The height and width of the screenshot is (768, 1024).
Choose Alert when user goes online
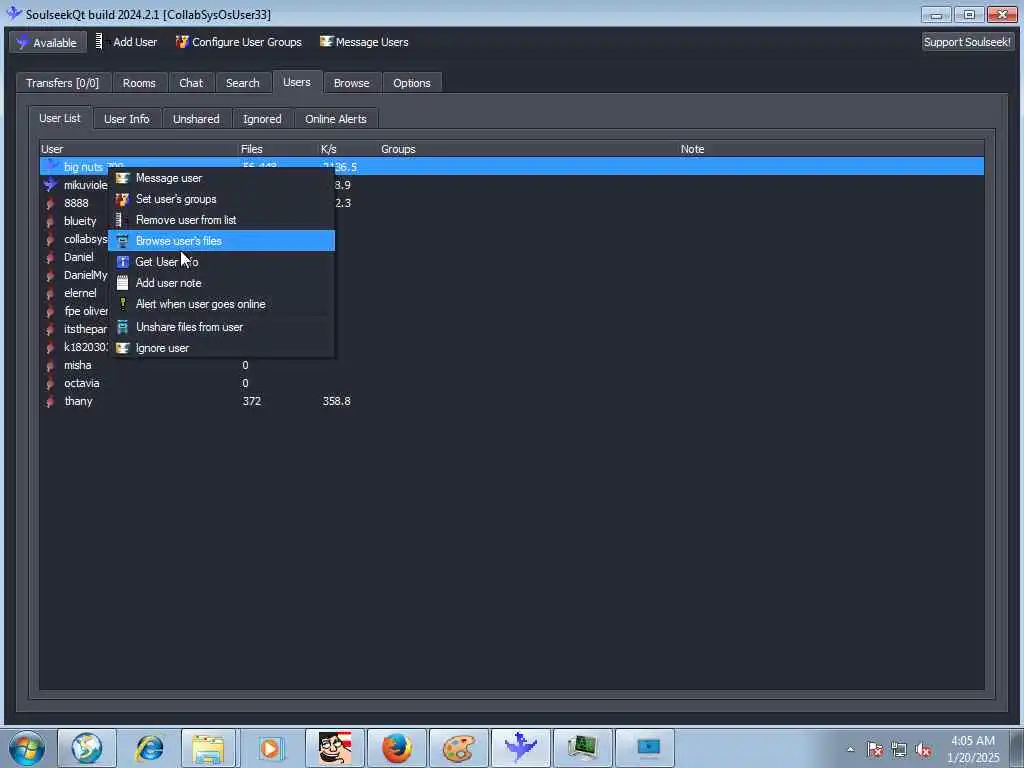221,304
